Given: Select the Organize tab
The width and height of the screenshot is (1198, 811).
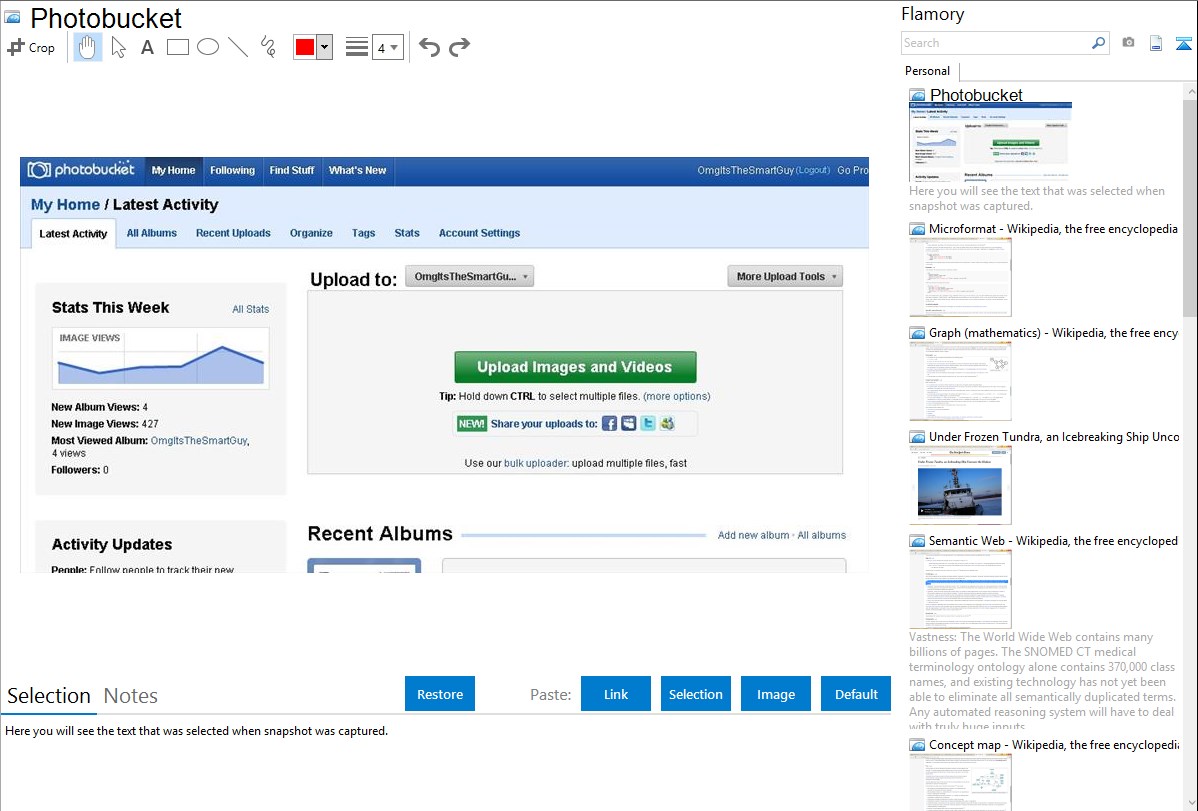Looking at the screenshot, I should [x=311, y=233].
